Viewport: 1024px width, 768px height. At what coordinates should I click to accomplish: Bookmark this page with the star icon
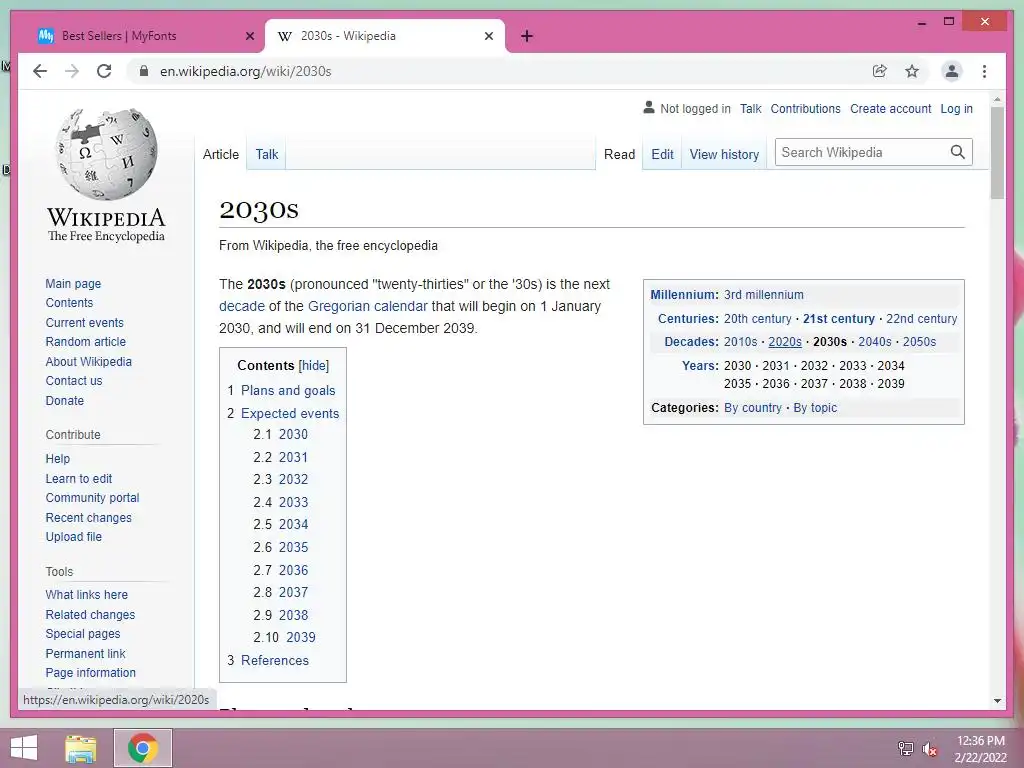912,71
